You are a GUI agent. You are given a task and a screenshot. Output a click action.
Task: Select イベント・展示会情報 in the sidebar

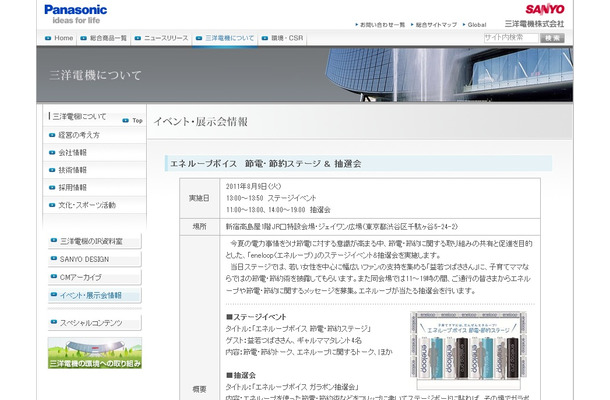coord(94,295)
